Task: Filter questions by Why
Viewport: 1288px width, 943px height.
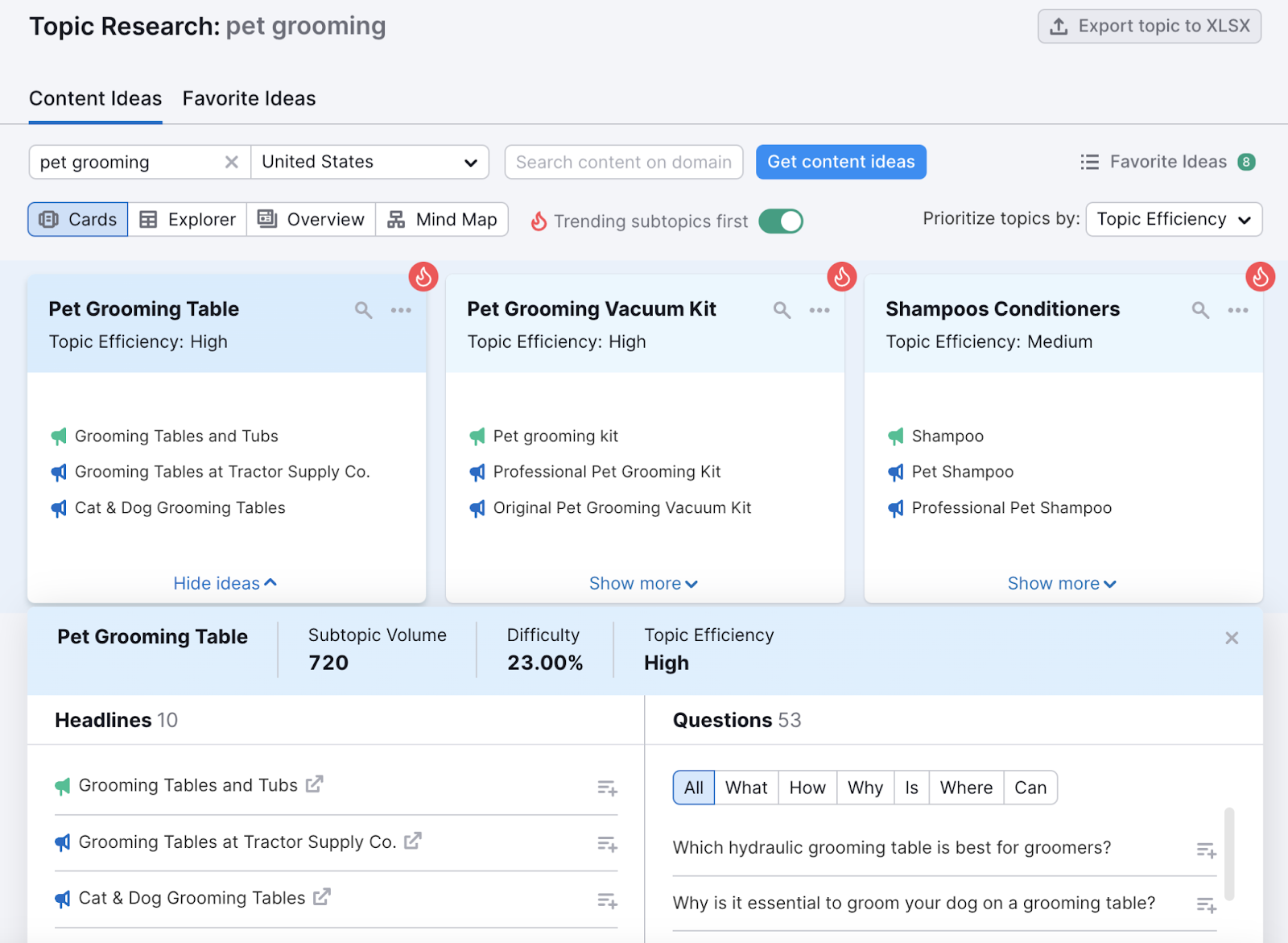Action: pos(865,788)
